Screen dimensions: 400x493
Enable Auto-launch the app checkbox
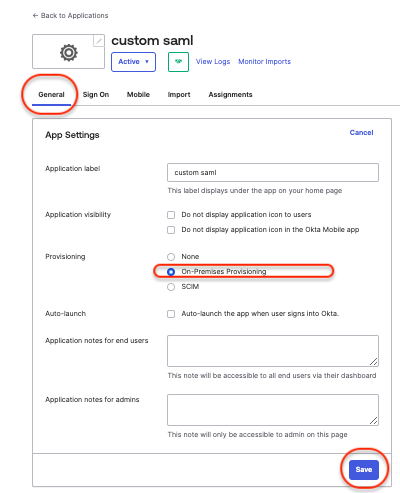pyautogui.click(x=171, y=314)
